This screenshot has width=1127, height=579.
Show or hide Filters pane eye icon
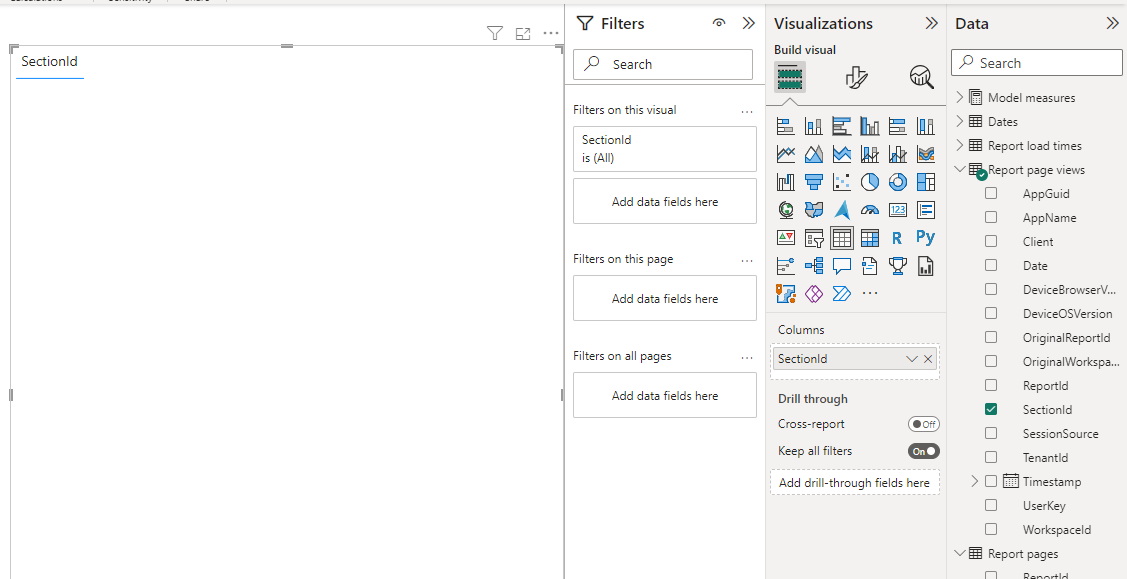point(719,23)
